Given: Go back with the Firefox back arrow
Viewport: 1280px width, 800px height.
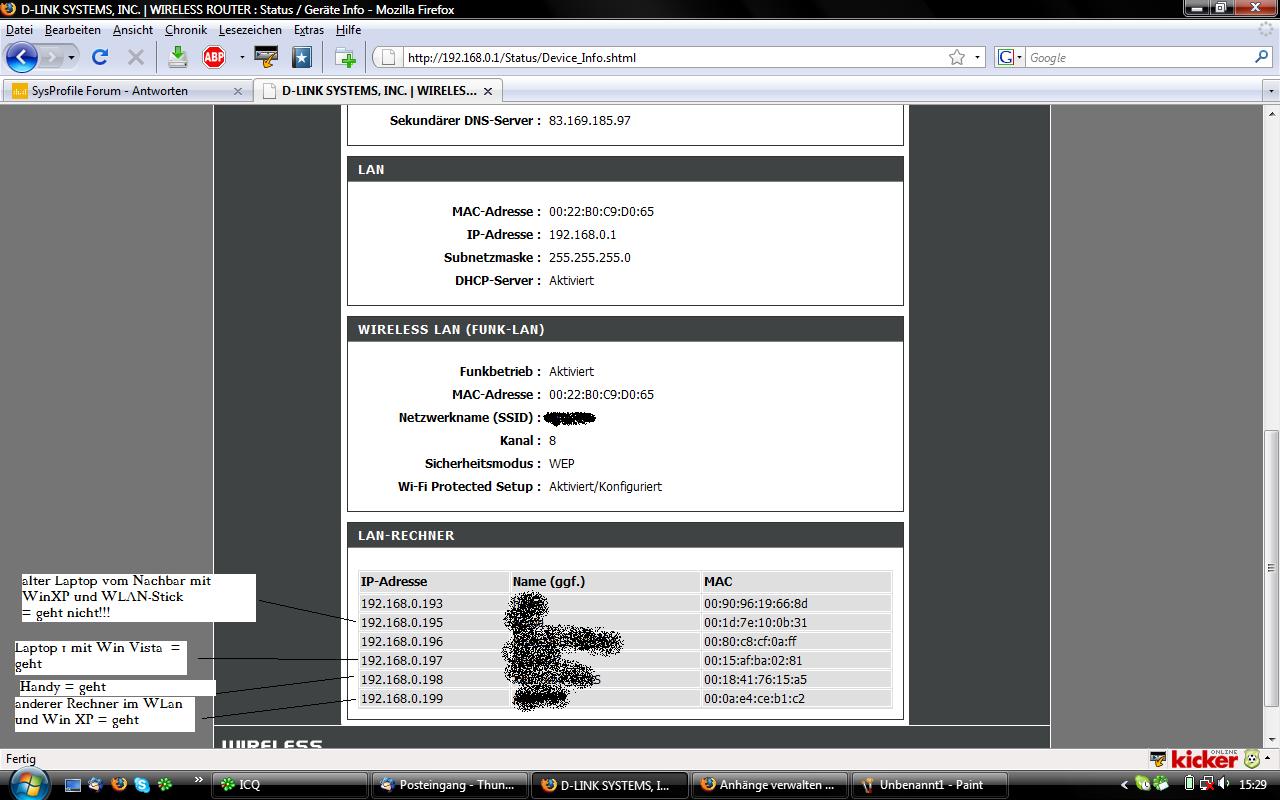Looking at the screenshot, I should 22,57.
